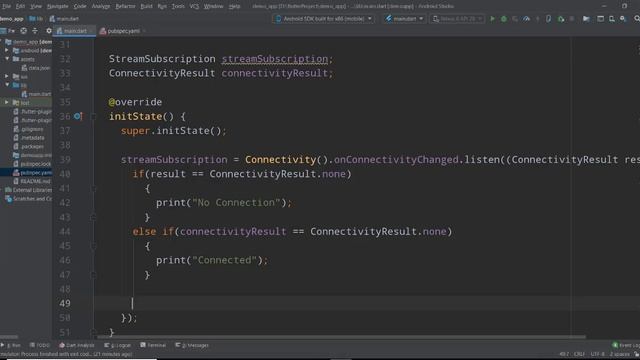Switch to the pubspec.yaml editor tab
The height and width of the screenshot is (360, 640).
pos(123,31)
